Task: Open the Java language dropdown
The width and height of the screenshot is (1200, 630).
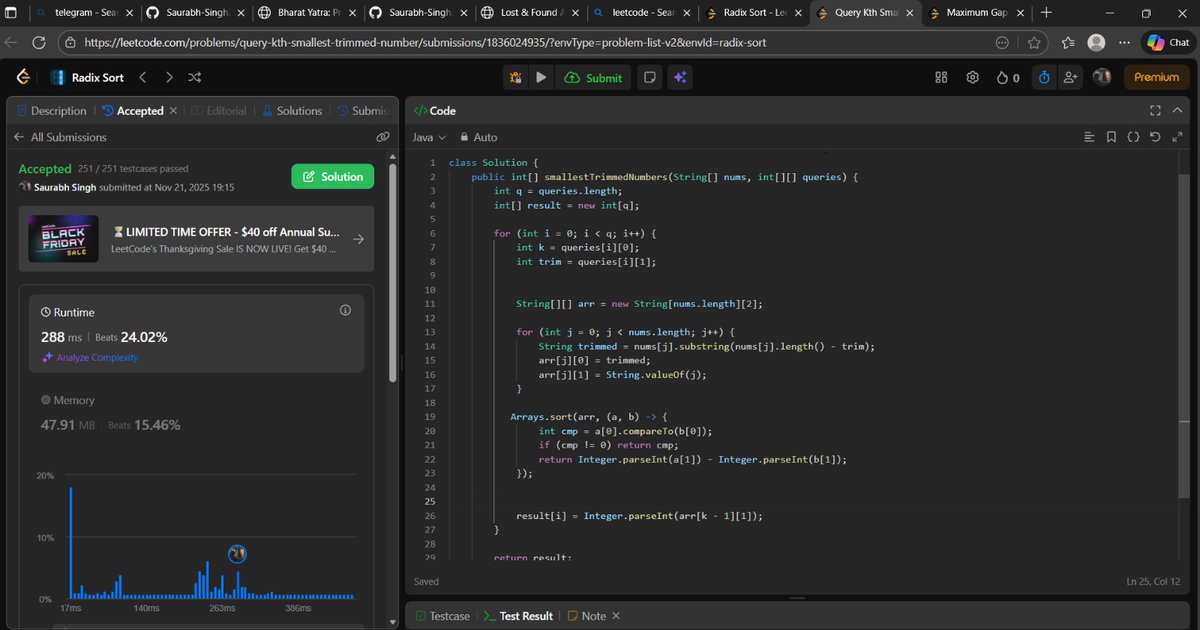Action: tap(428, 137)
